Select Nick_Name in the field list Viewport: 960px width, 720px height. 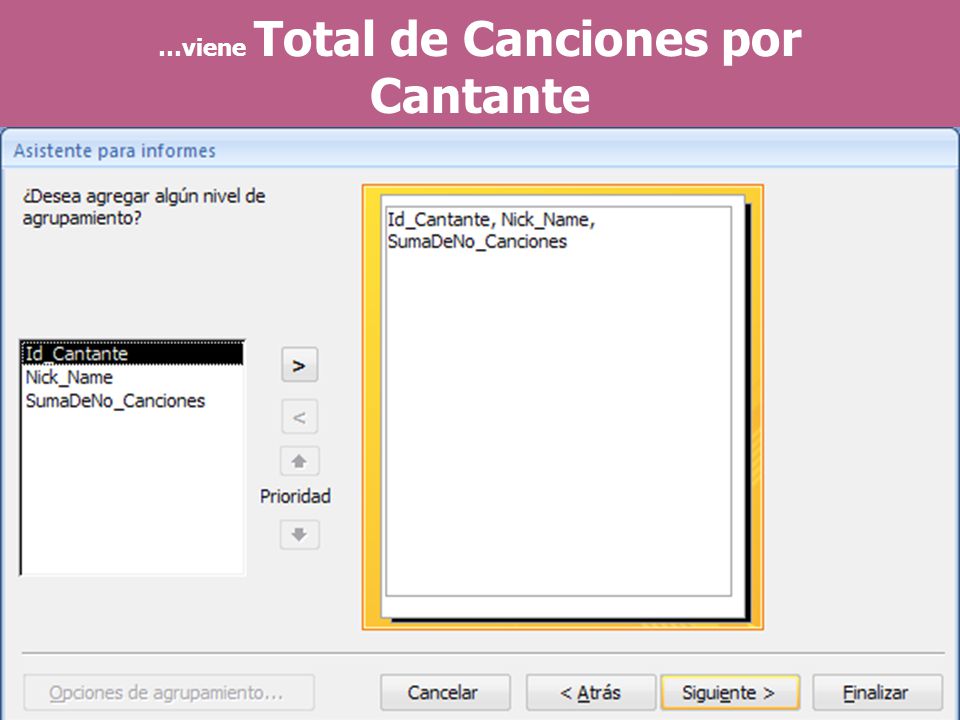(x=133, y=377)
